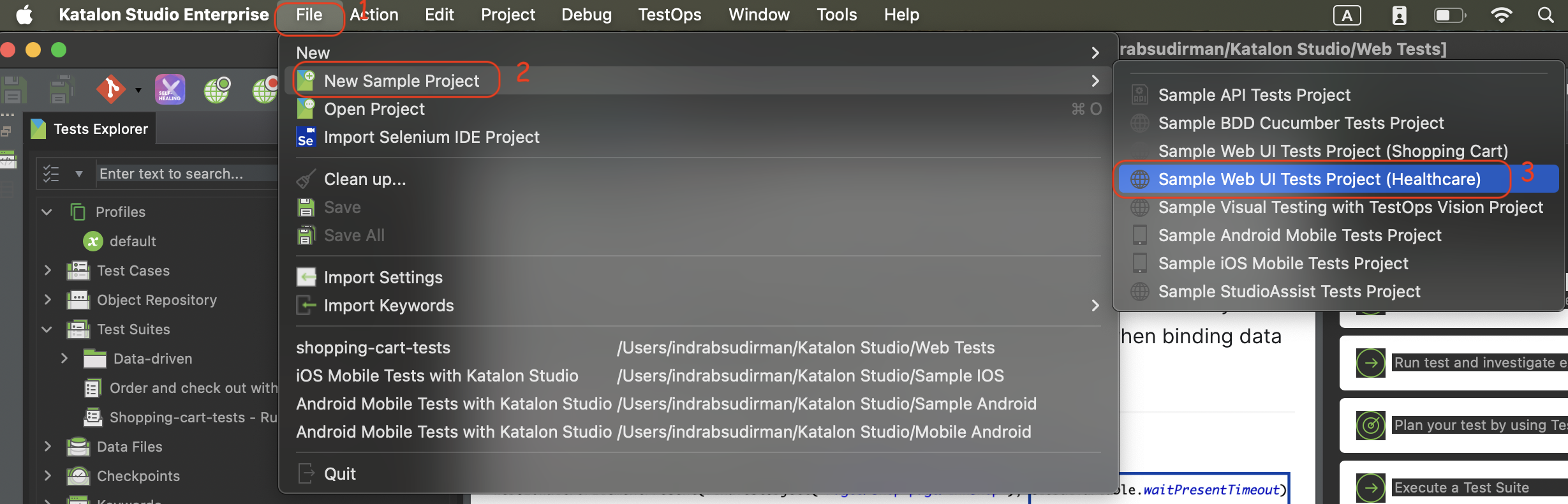Click the Import Selenium IDE Project icon
The height and width of the screenshot is (504, 1568).
pos(306,137)
